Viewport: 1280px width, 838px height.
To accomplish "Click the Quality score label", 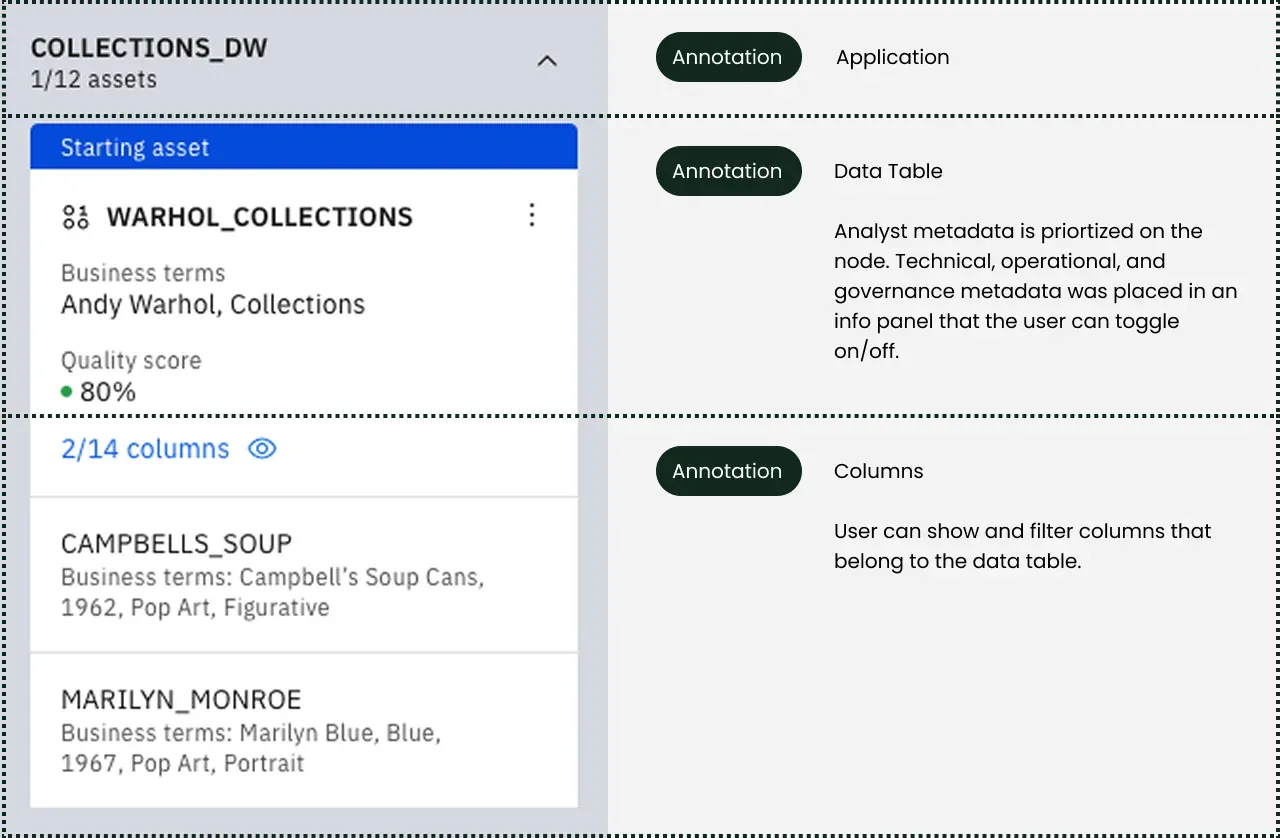I will 131,361.
